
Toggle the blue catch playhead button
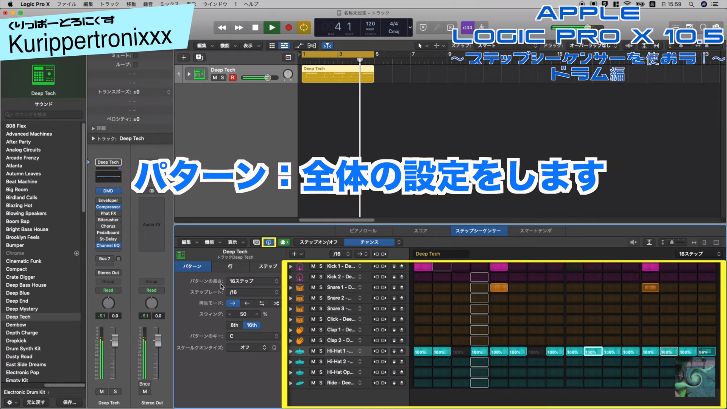327,45
